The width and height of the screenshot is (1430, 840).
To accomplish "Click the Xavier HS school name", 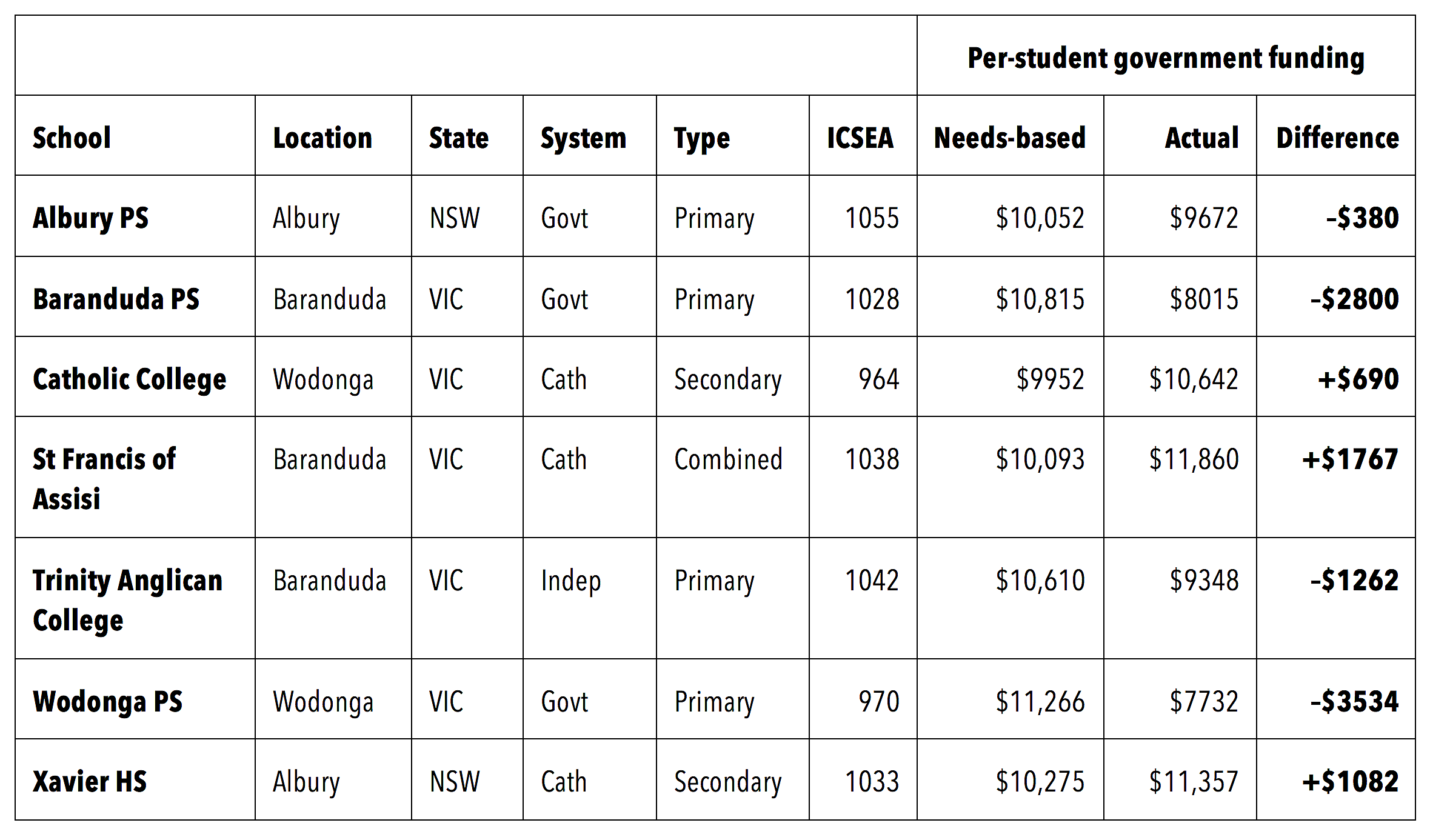I will coord(90,781).
